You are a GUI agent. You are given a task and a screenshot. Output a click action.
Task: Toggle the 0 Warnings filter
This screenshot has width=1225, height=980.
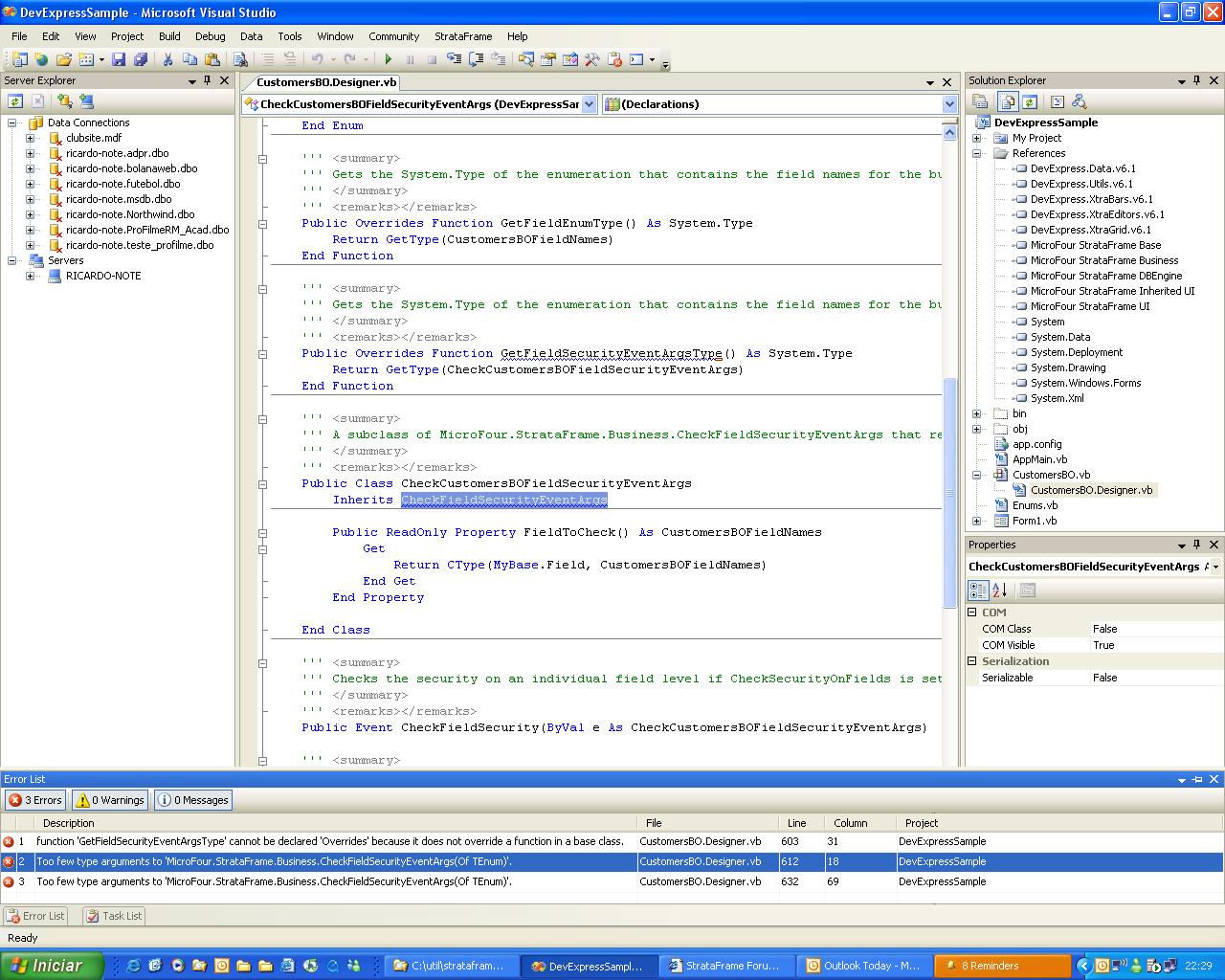(x=111, y=800)
